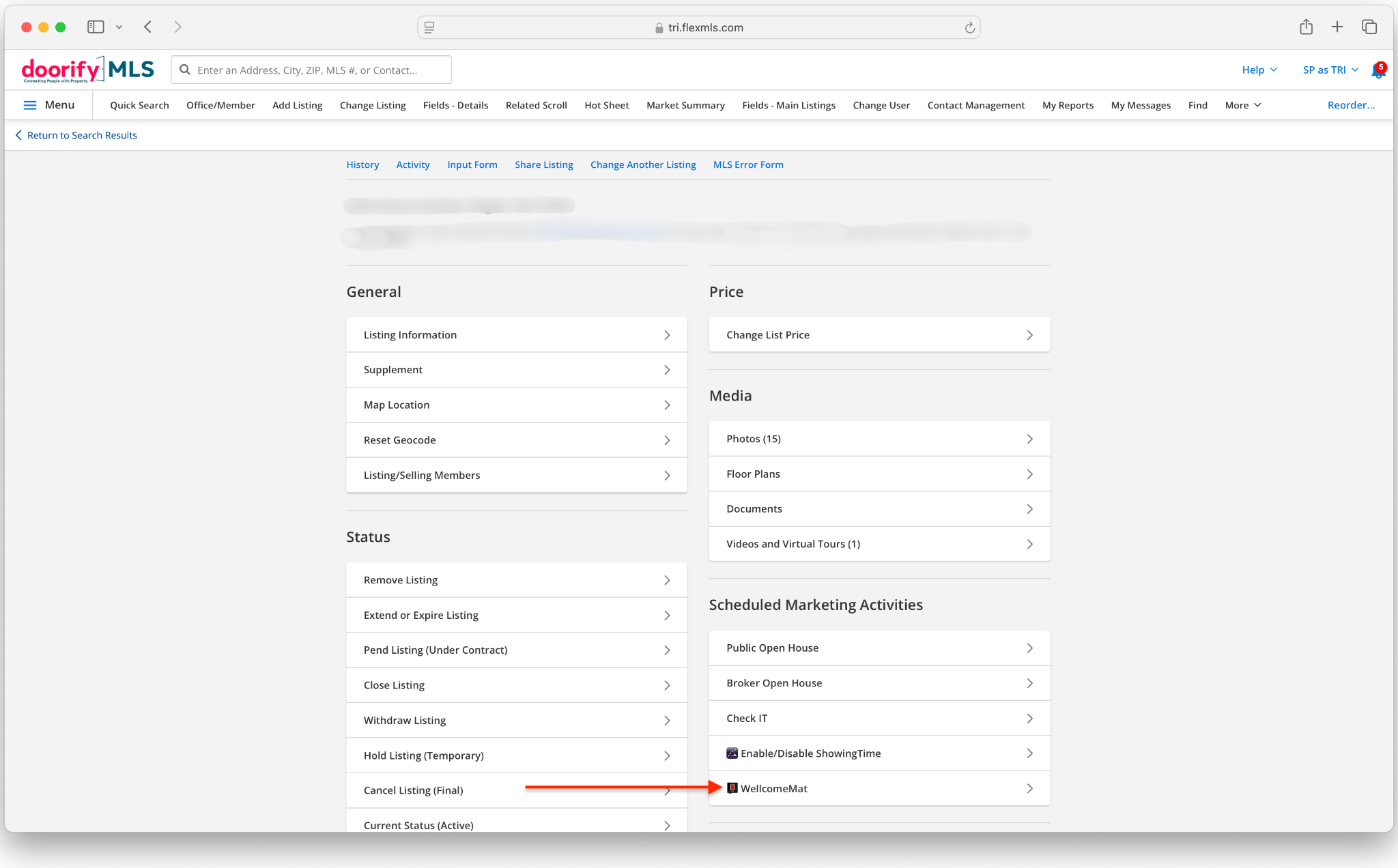Open the hamburger Menu icon
The height and width of the screenshot is (868, 1398).
point(30,105)
